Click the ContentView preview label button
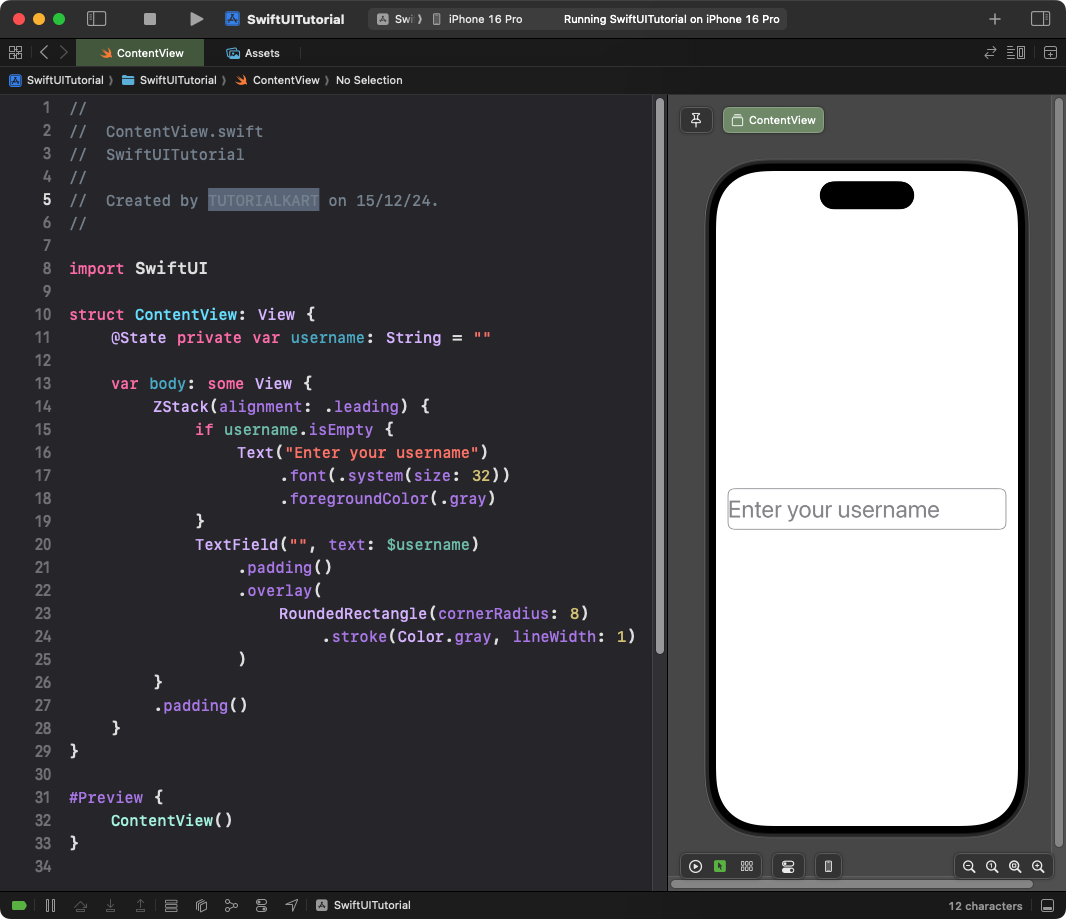Viewport: 1066px width, 919px height. pos(773,119)
